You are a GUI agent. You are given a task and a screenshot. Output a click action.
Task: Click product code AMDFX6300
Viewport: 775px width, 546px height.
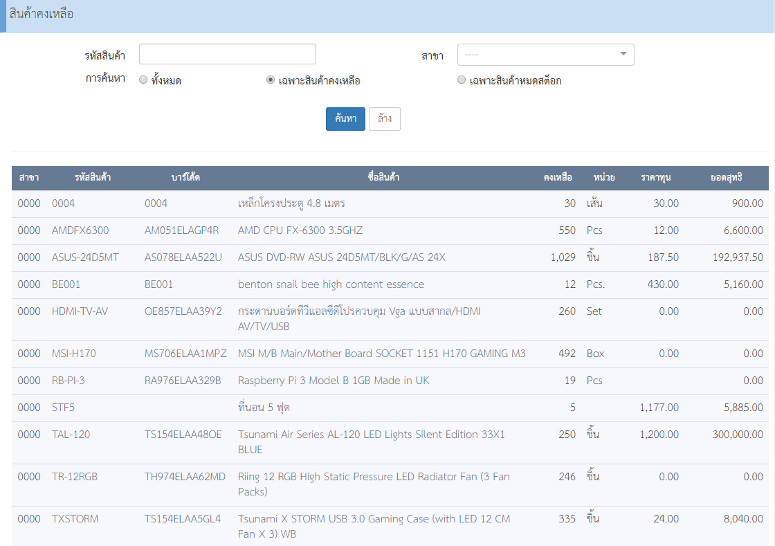pos(80,230)
